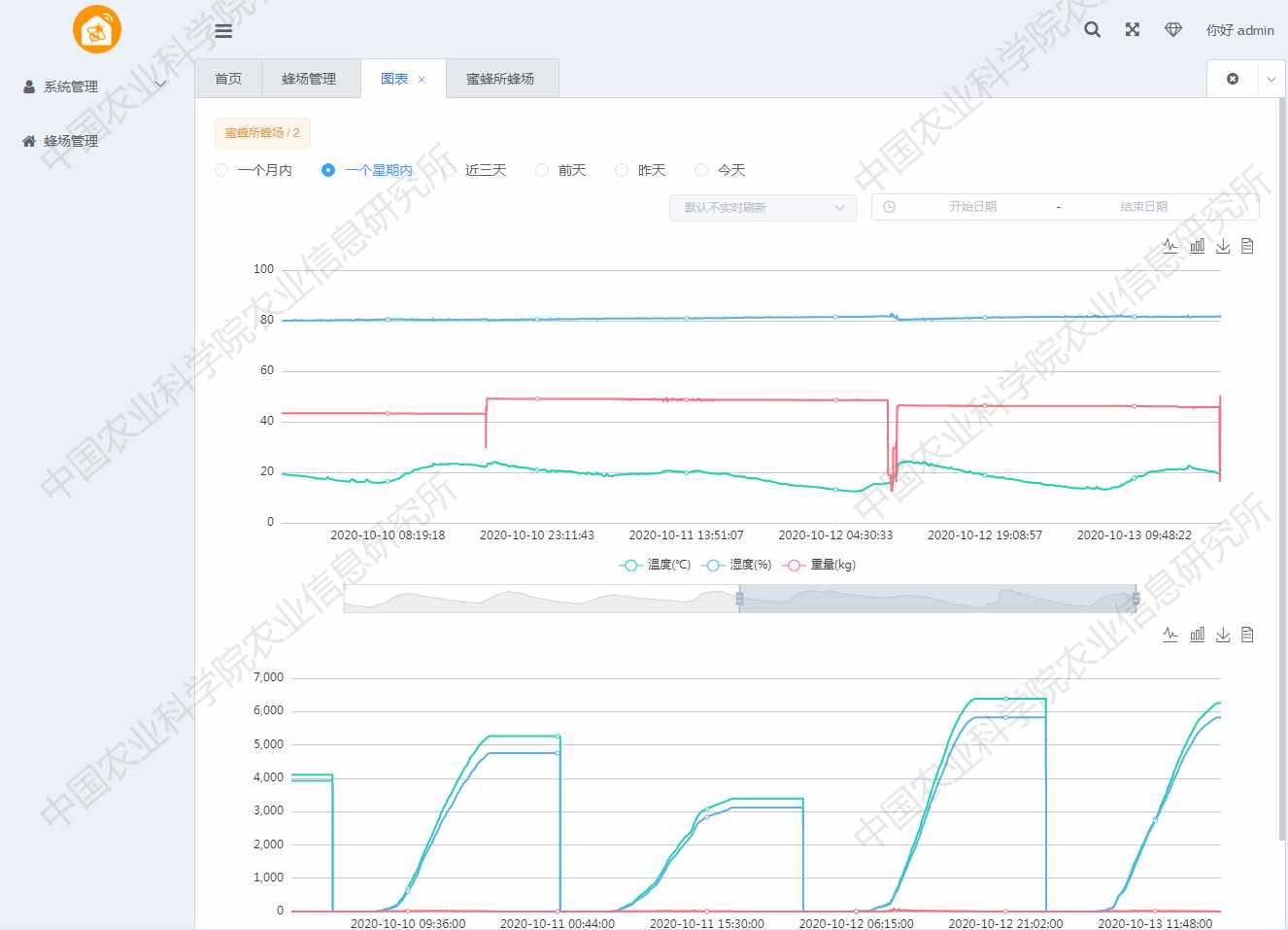Download upper chart as image

coord(1223,246)
